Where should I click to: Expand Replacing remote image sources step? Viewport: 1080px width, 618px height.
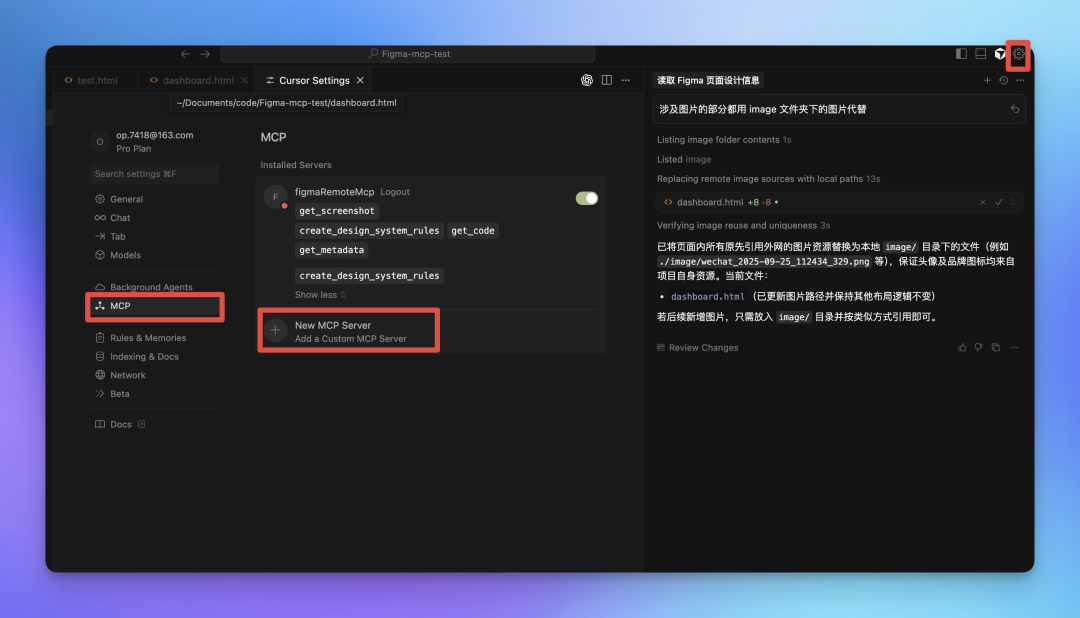[768, 179]
